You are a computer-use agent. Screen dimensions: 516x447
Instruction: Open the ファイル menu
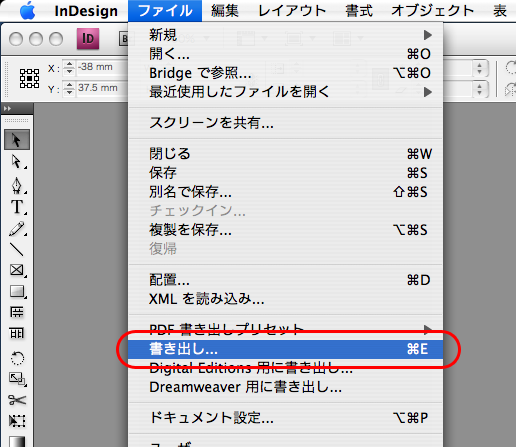(165, 11)
